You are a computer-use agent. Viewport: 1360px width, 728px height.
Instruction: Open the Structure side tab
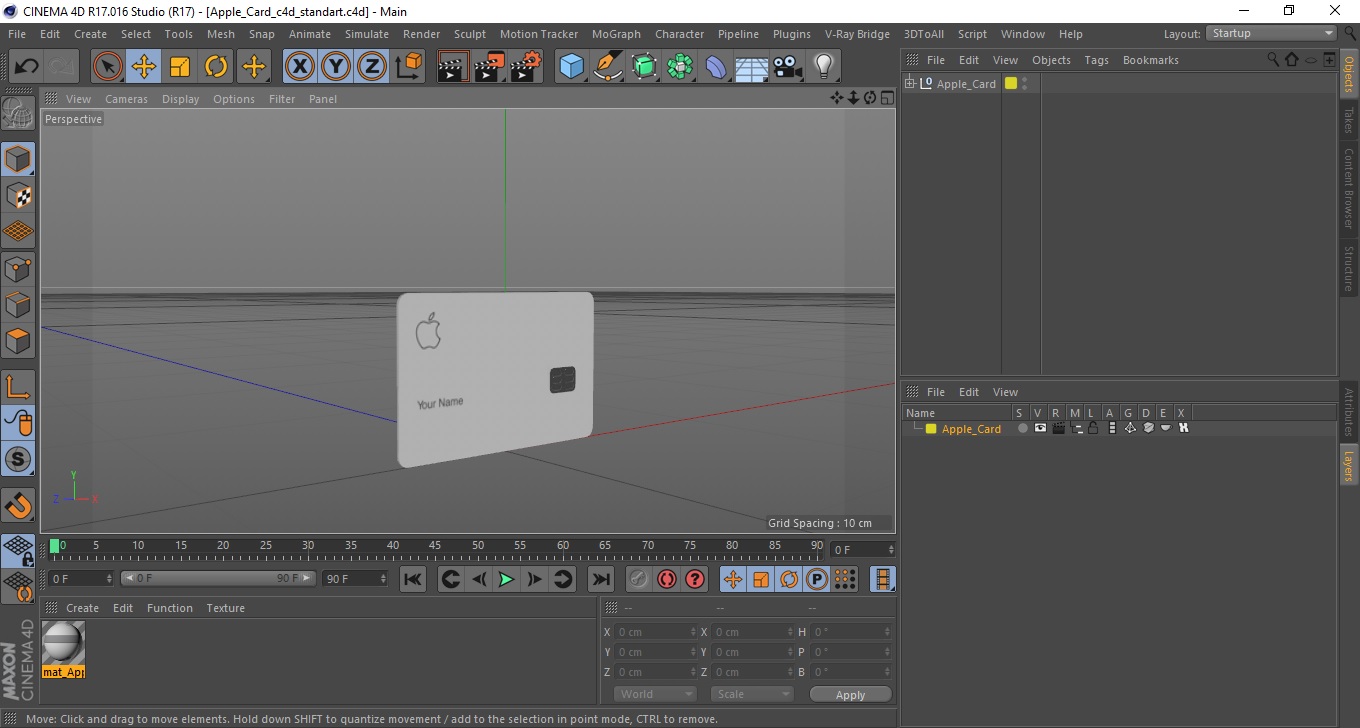pyautogui.click(x=1349, y=268)
